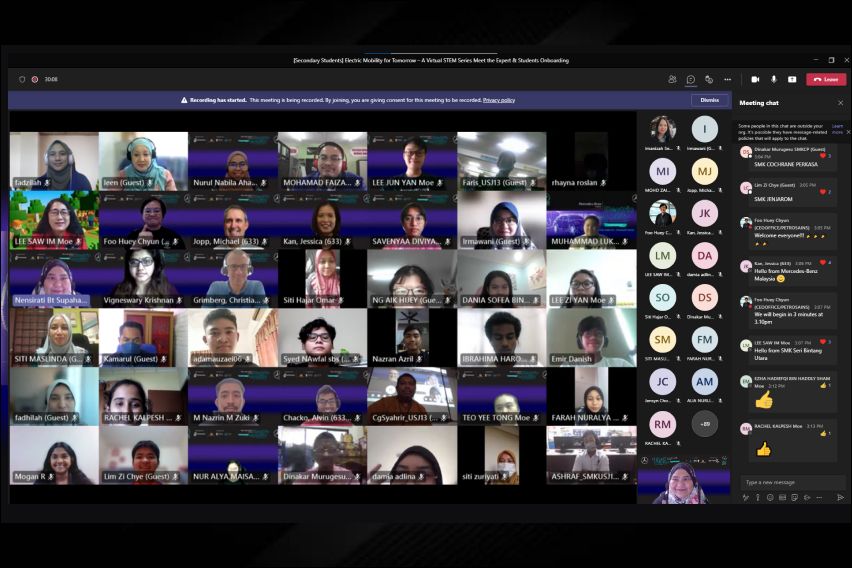Toggle the microphone mute
This screenshot has height=568, width=852.
773,79
